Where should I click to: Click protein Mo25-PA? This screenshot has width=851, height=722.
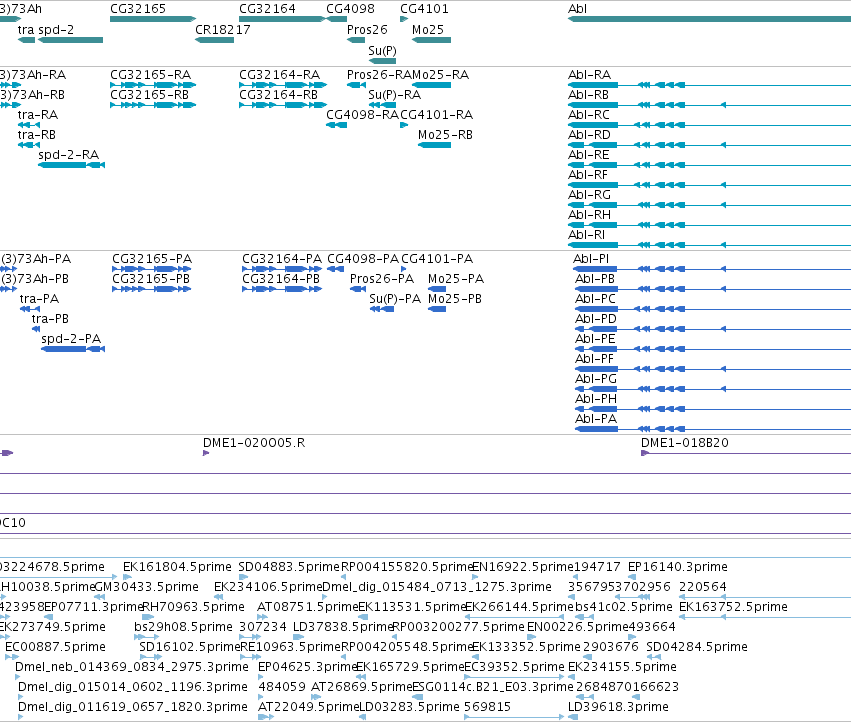pyautogui.click(x=456, y=278)
